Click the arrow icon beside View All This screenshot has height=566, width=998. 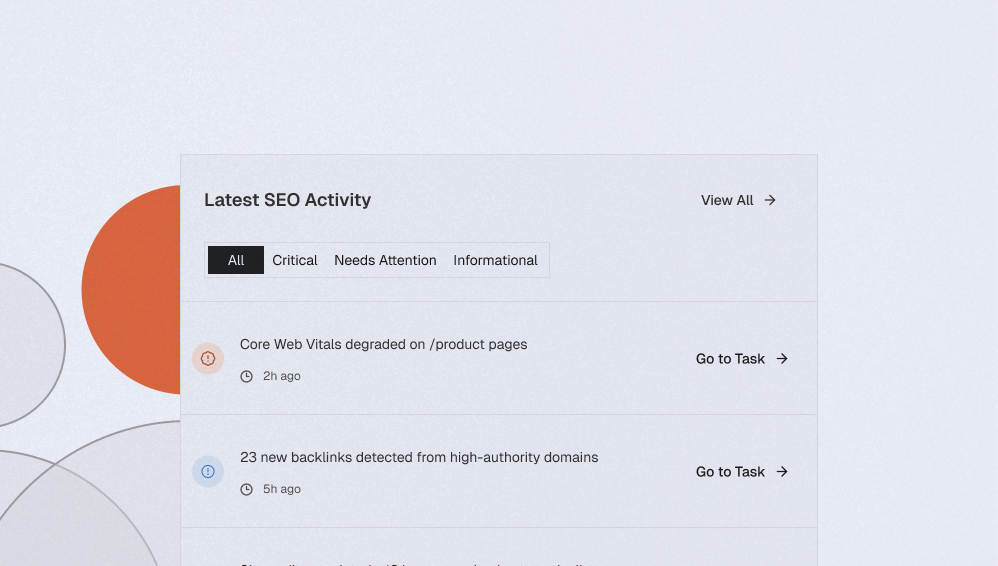pyautogui.click(x=770, y=200)
